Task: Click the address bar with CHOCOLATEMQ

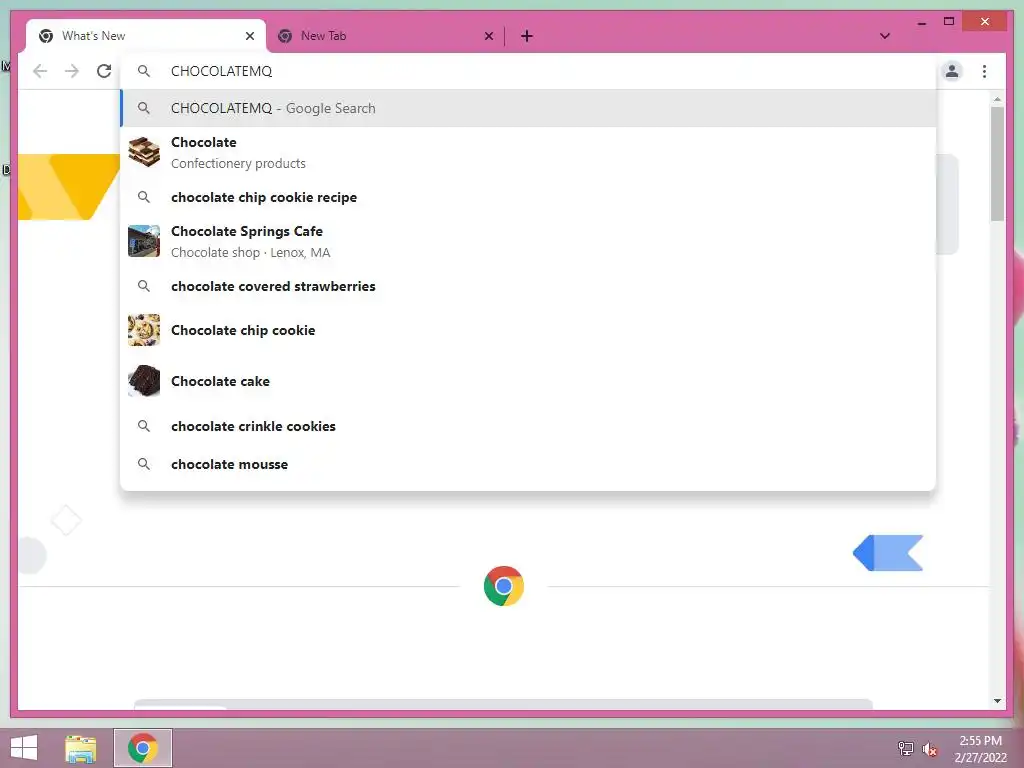Action: coord(528,71)
